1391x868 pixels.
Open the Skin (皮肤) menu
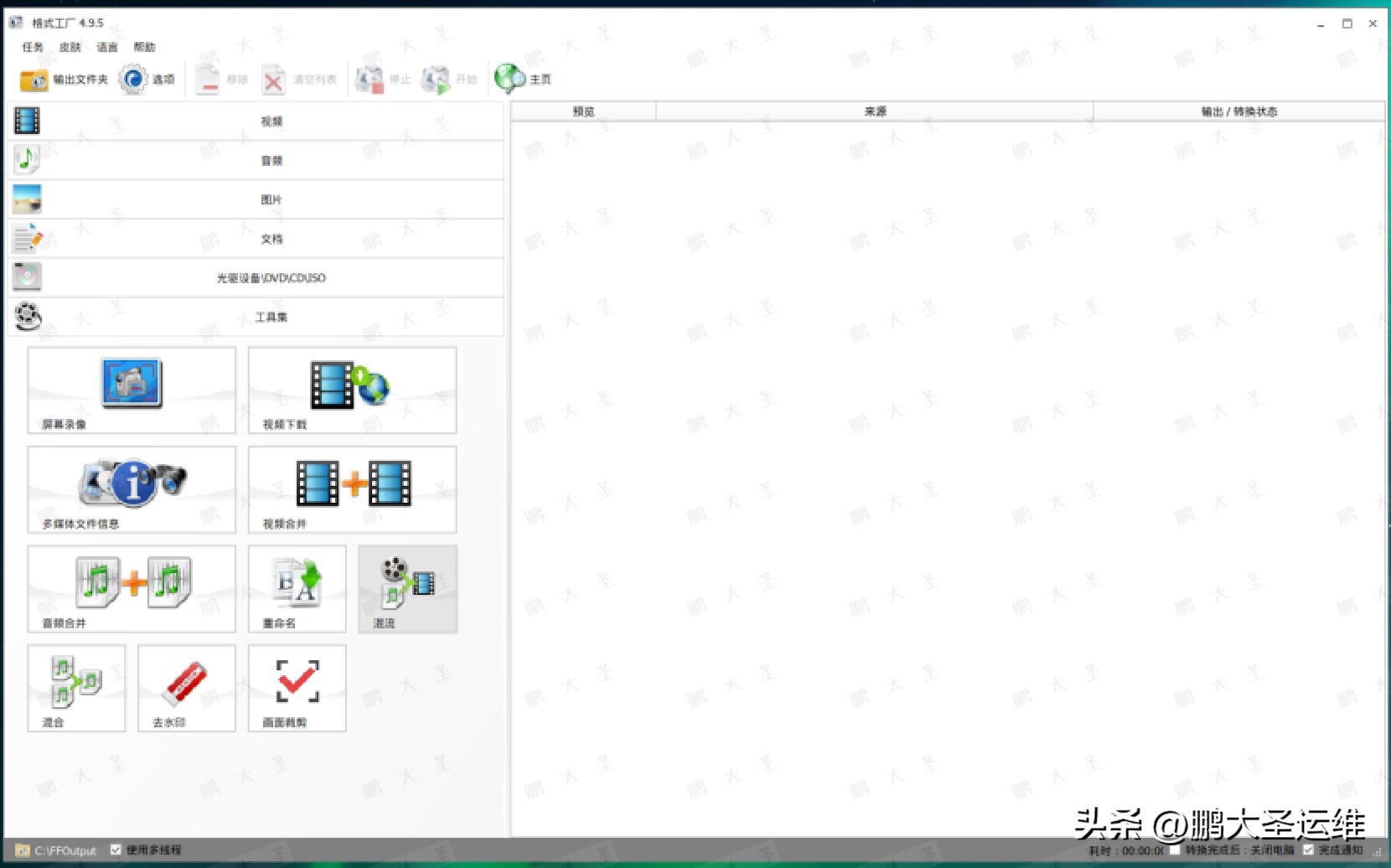click(x=70, y=47)
